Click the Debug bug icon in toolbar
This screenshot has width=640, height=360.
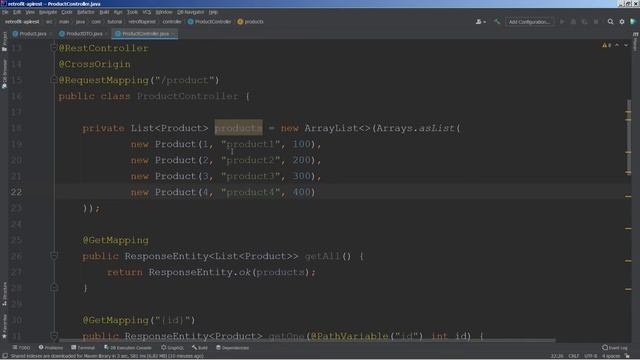point(573,22)
